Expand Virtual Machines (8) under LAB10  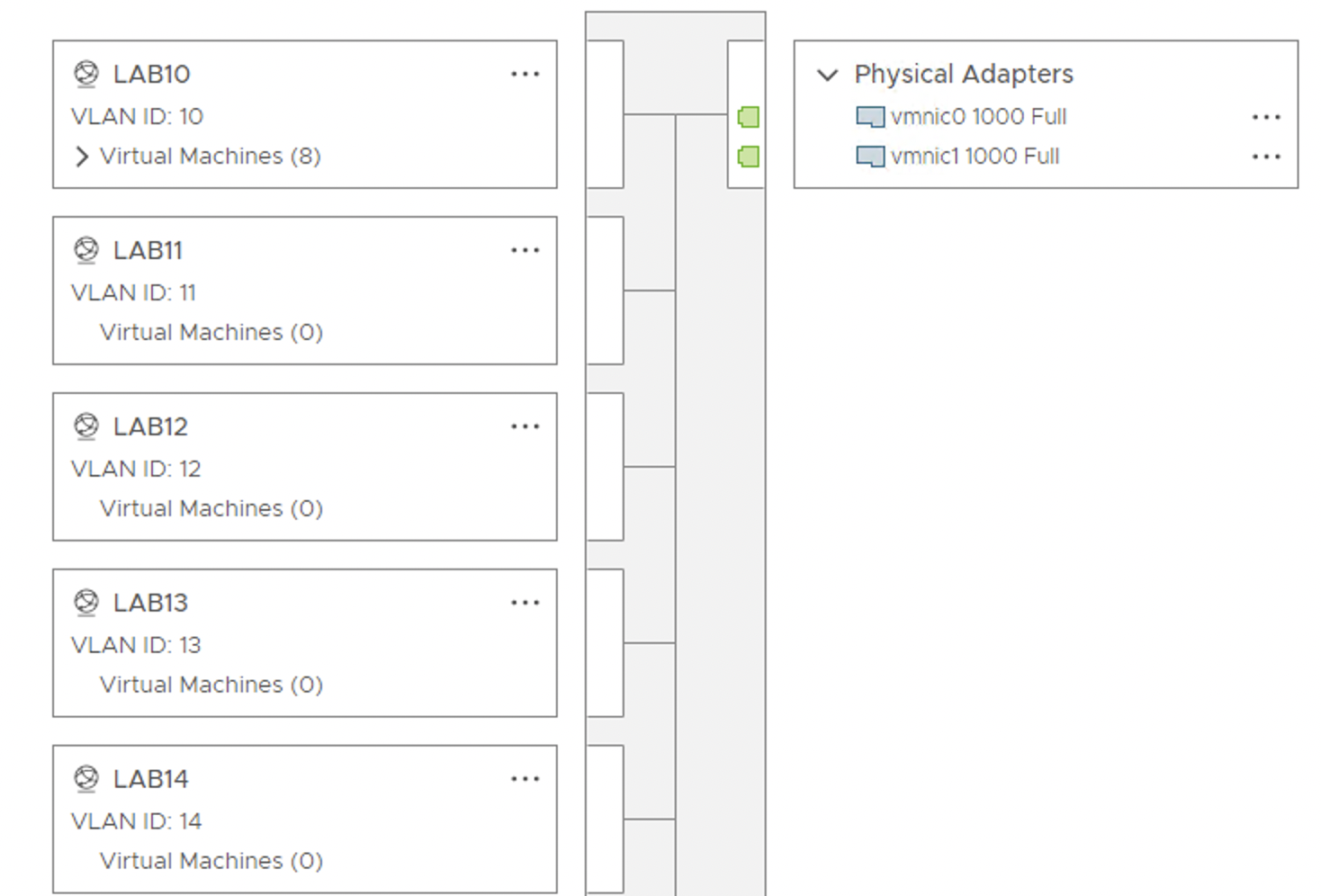point(82,157)
